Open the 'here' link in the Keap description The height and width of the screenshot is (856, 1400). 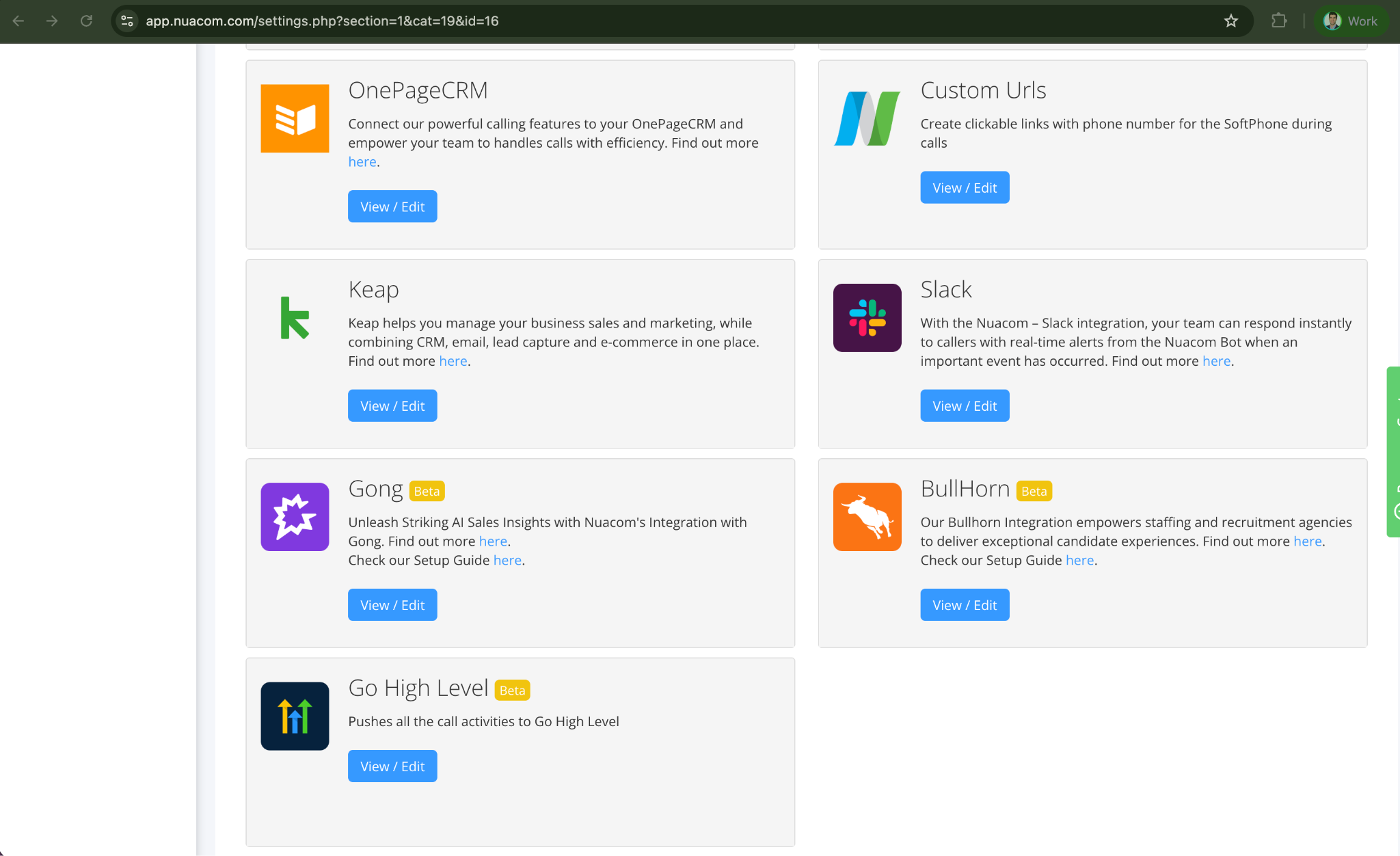point(453,361)
